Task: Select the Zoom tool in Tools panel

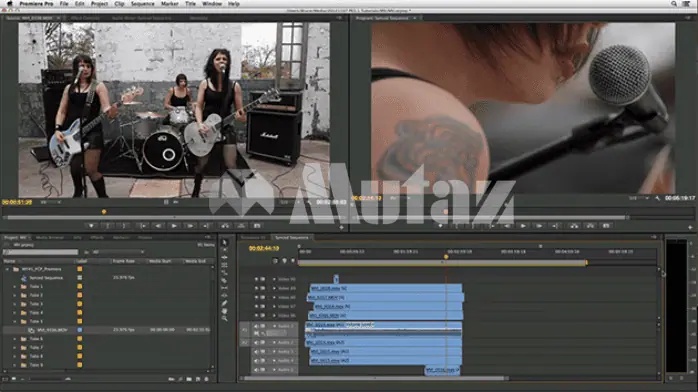Action: click(x=224, y=318)
